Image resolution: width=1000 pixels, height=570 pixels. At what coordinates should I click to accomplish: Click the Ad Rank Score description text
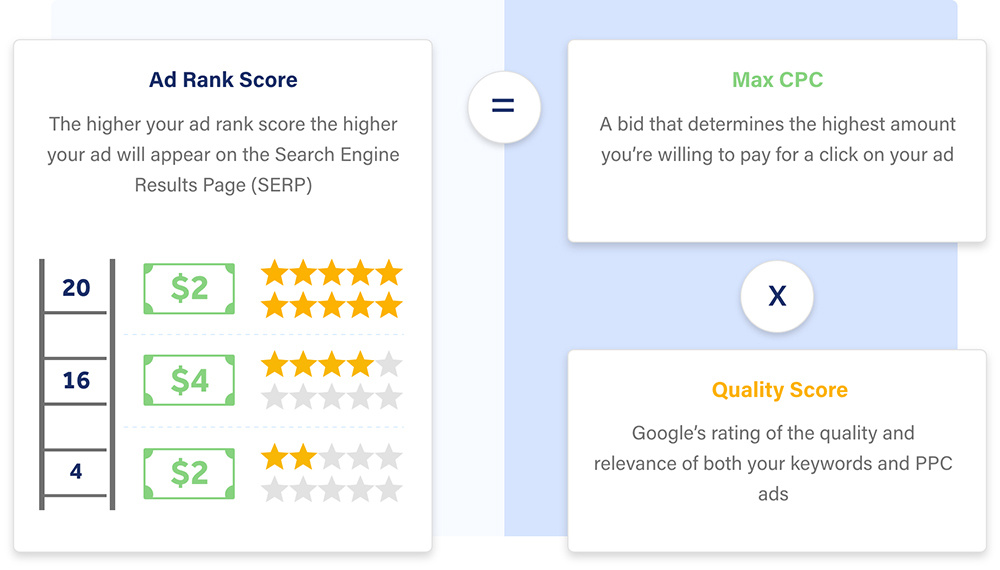pyautogui.click(x=223, y=155)
